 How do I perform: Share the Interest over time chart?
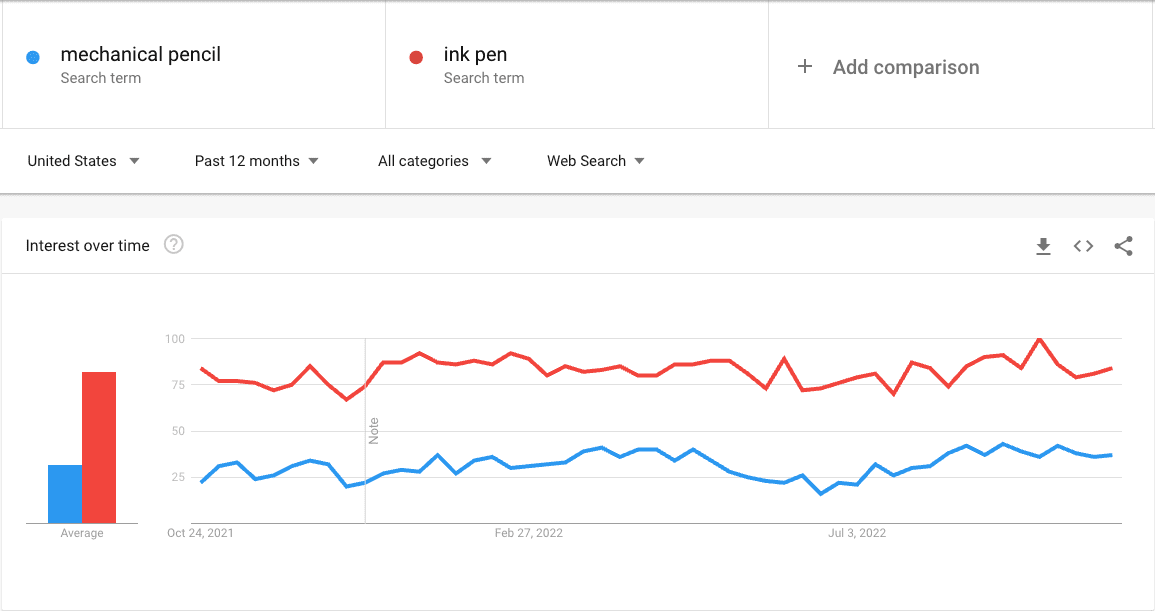pos(1123,246)
